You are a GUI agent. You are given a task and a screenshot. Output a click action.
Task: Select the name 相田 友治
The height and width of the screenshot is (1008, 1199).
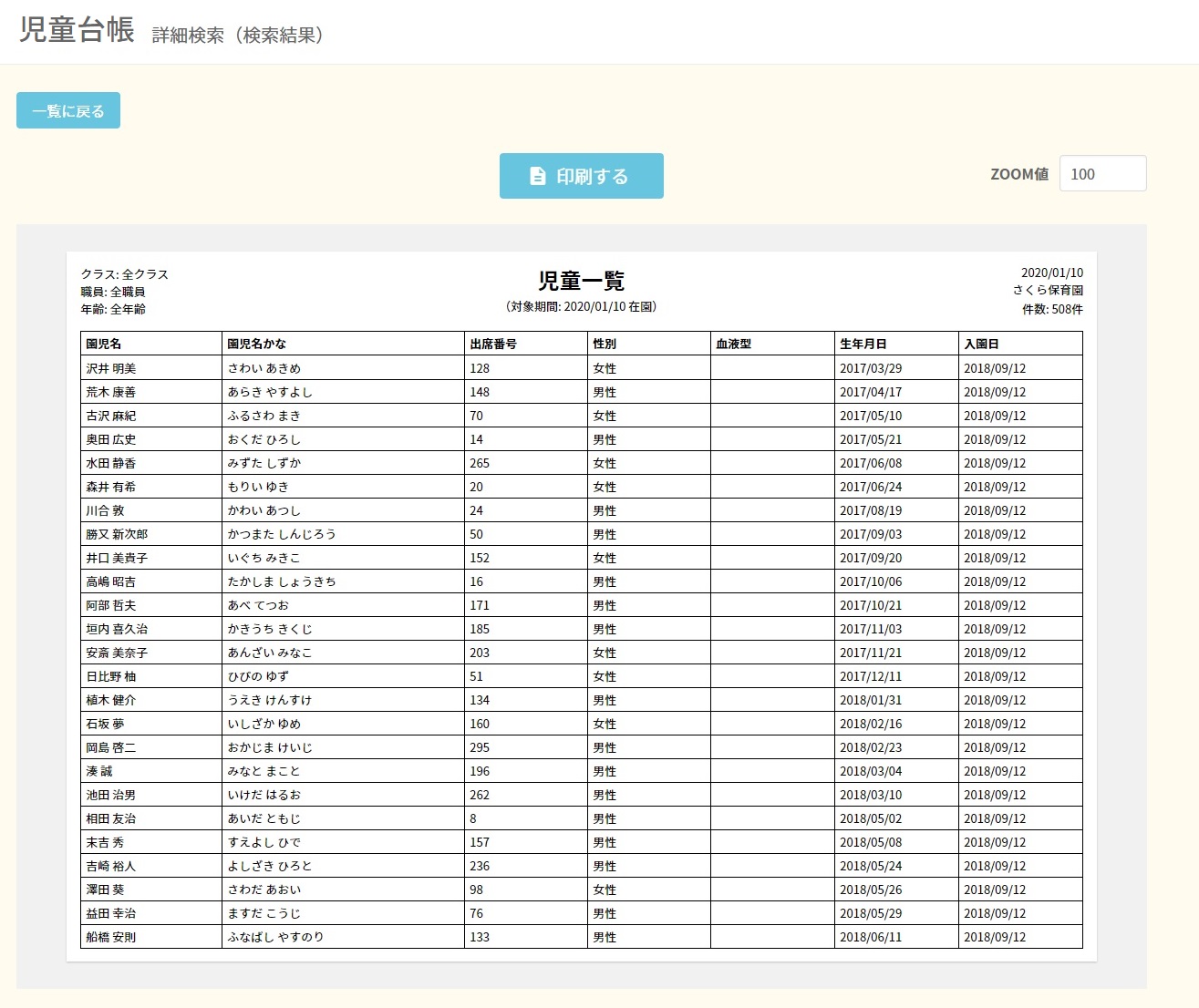(x=111, y=818)
